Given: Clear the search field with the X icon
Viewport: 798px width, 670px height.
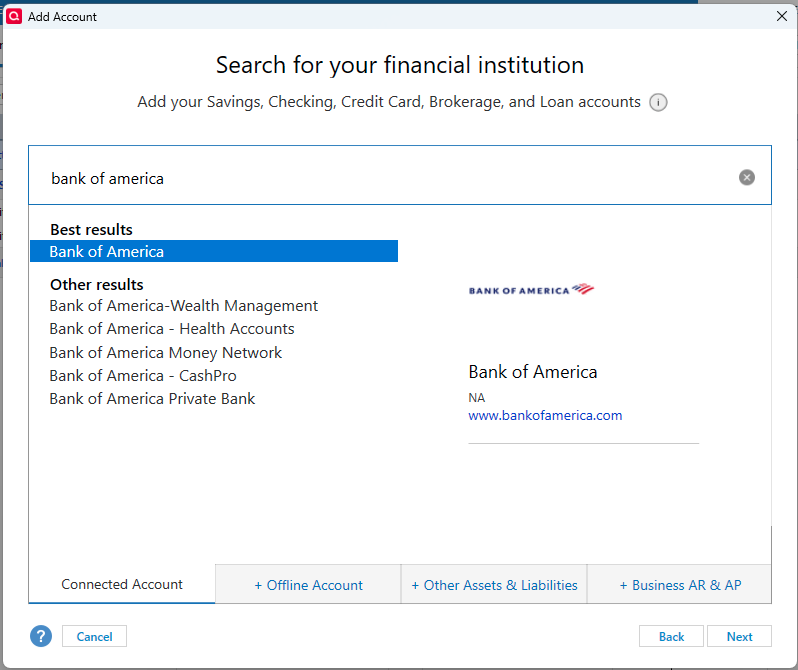Looking at the screenshot, I should tap(747, 177).
